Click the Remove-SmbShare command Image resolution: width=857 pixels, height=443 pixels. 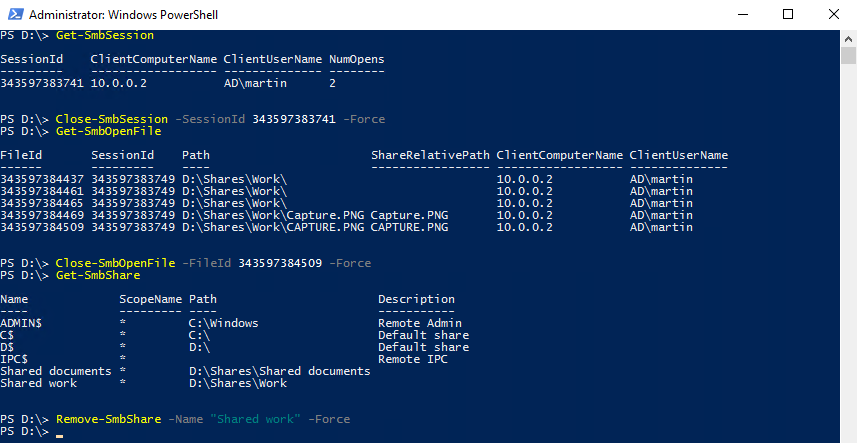pos(108,419)
